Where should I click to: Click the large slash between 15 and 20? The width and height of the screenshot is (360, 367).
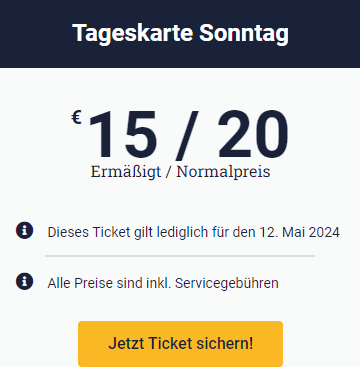click(187, 135)
